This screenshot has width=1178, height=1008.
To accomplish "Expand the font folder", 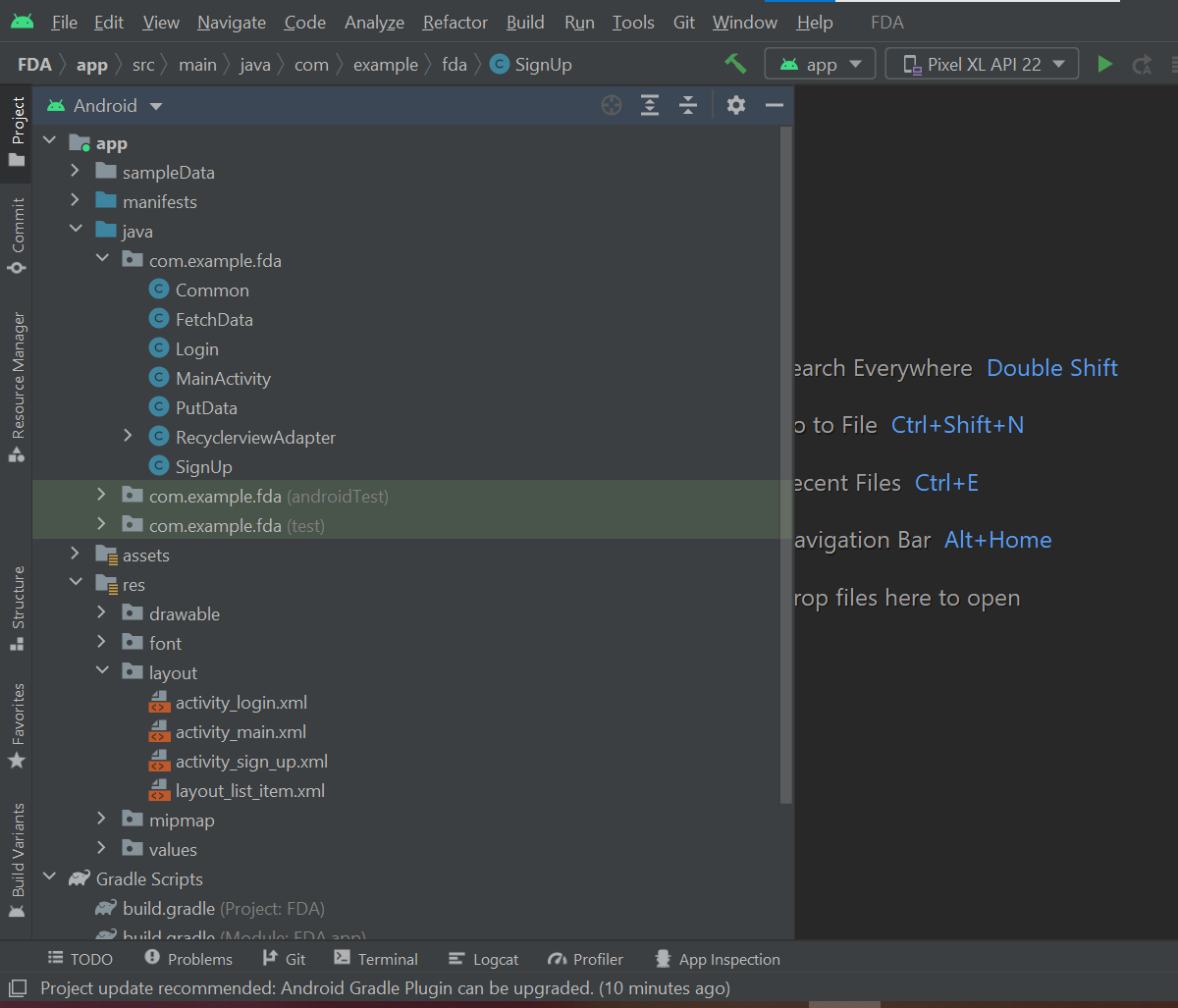I will coord(102,643).
